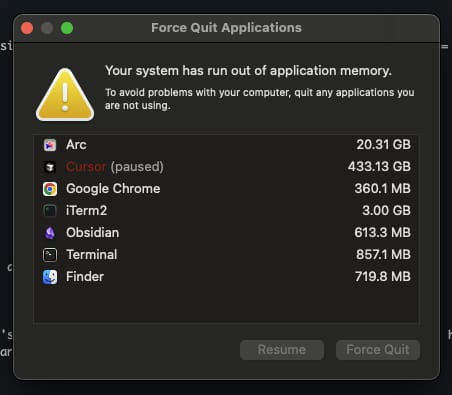The image size is (452, 395).
Task: Select the Finder row
Action: [226, 277]
